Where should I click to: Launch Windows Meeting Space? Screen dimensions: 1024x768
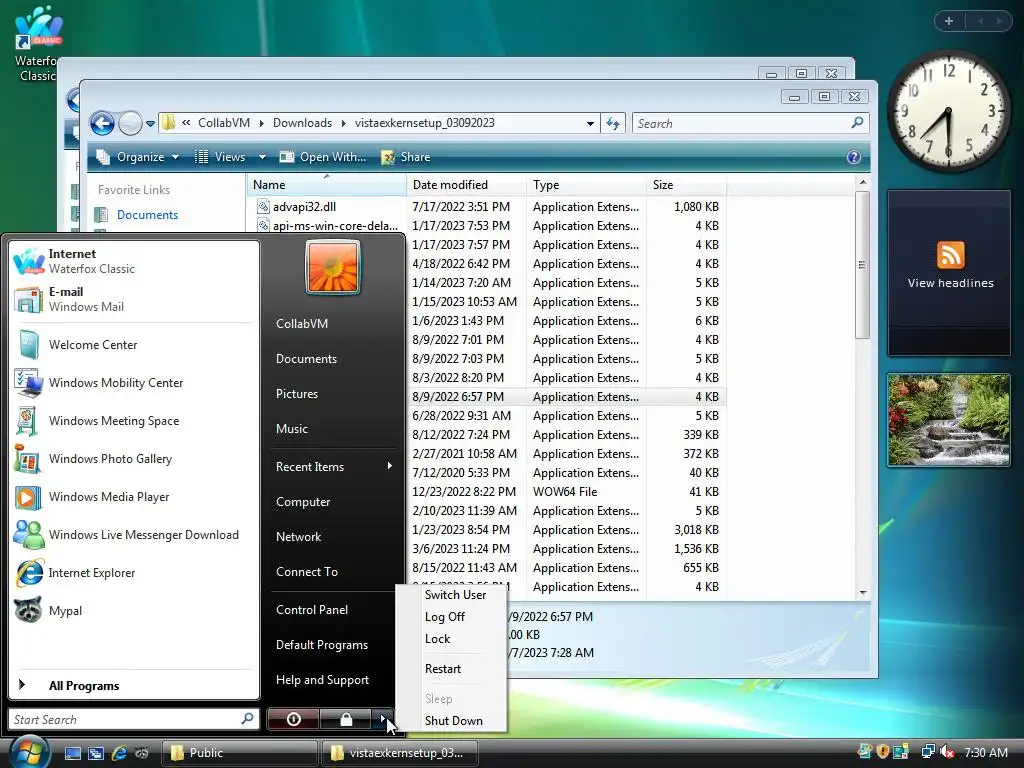(134, 421)
